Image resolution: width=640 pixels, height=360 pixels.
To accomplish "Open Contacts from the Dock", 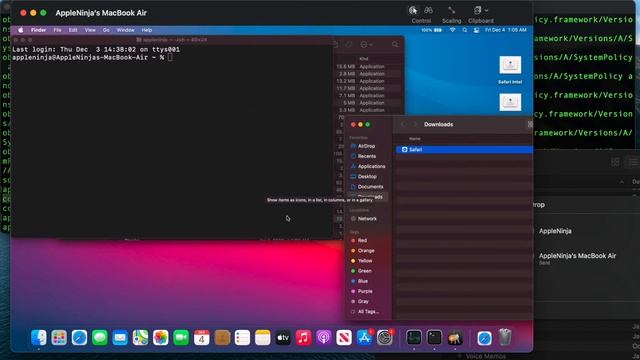I will (222, 338).
